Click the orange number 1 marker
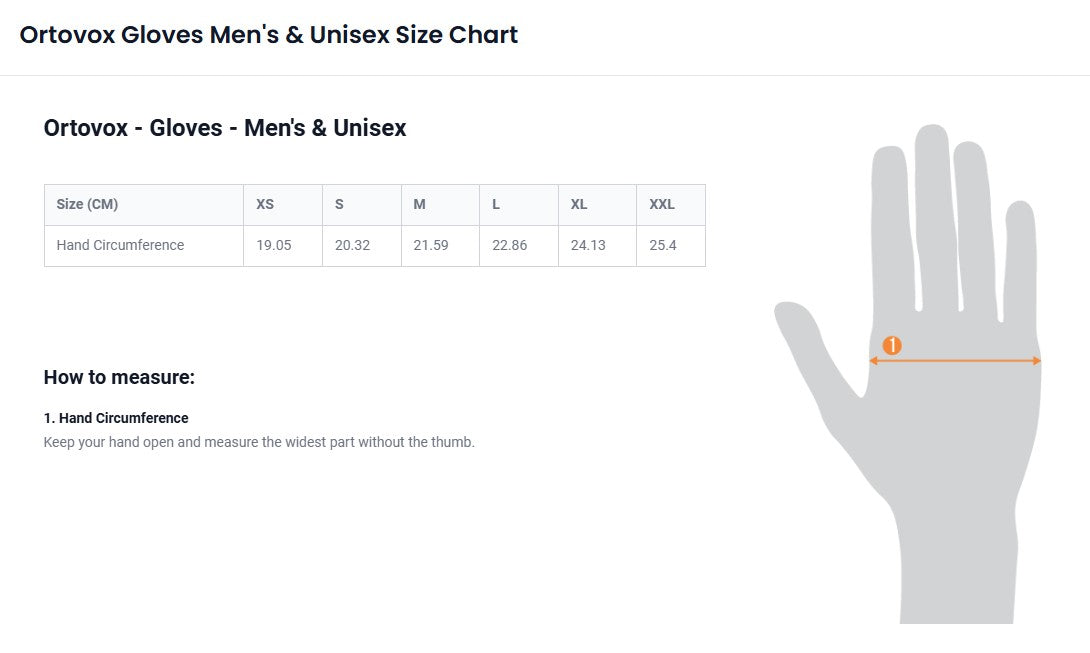 [x=892, y=346]
